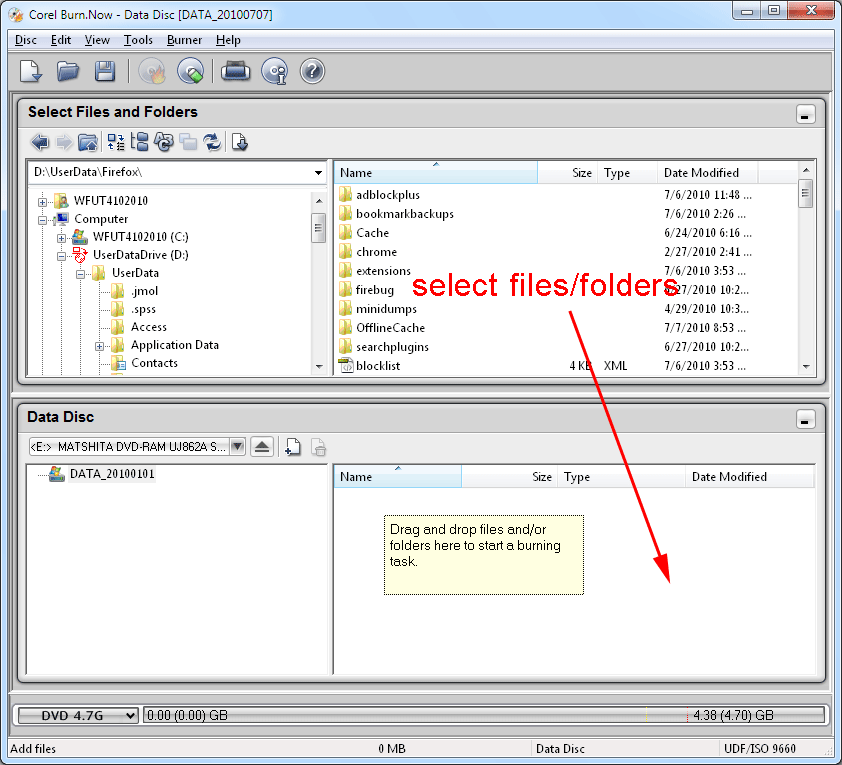Viewport: 842px width, 765px height.
Task: Eject the disc drive tray
Action: 262,447
